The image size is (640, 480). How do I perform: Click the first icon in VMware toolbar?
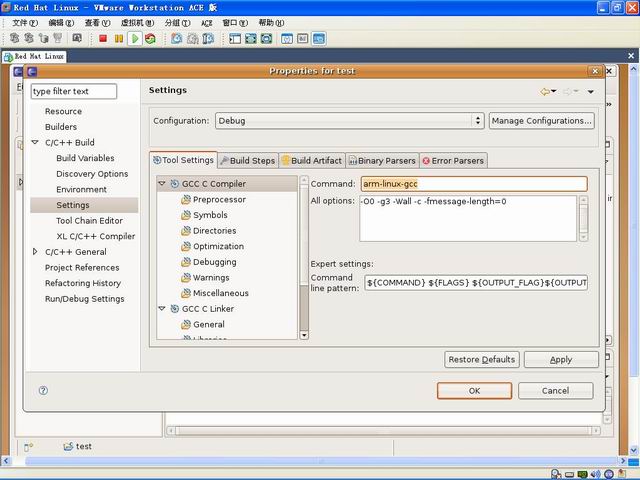coord(15,38)
